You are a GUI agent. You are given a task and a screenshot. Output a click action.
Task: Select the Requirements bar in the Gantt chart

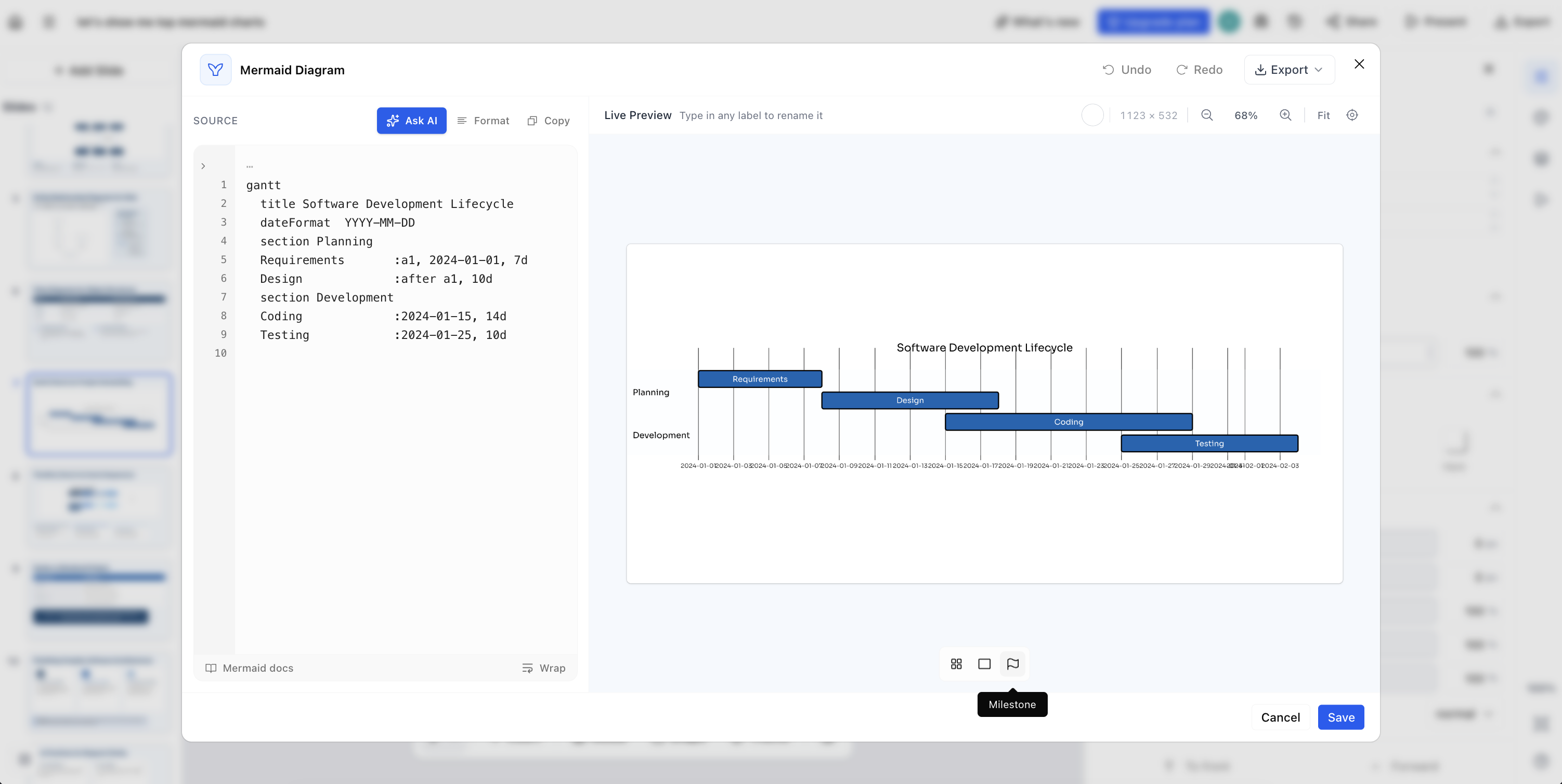point(760,379)
